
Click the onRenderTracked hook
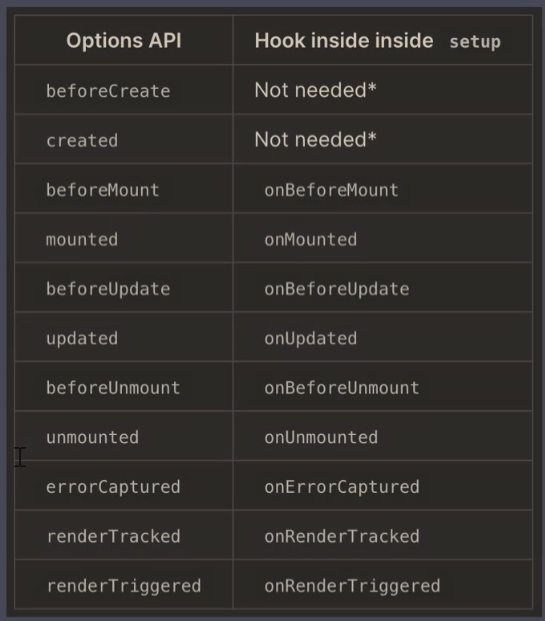(342, 536)
